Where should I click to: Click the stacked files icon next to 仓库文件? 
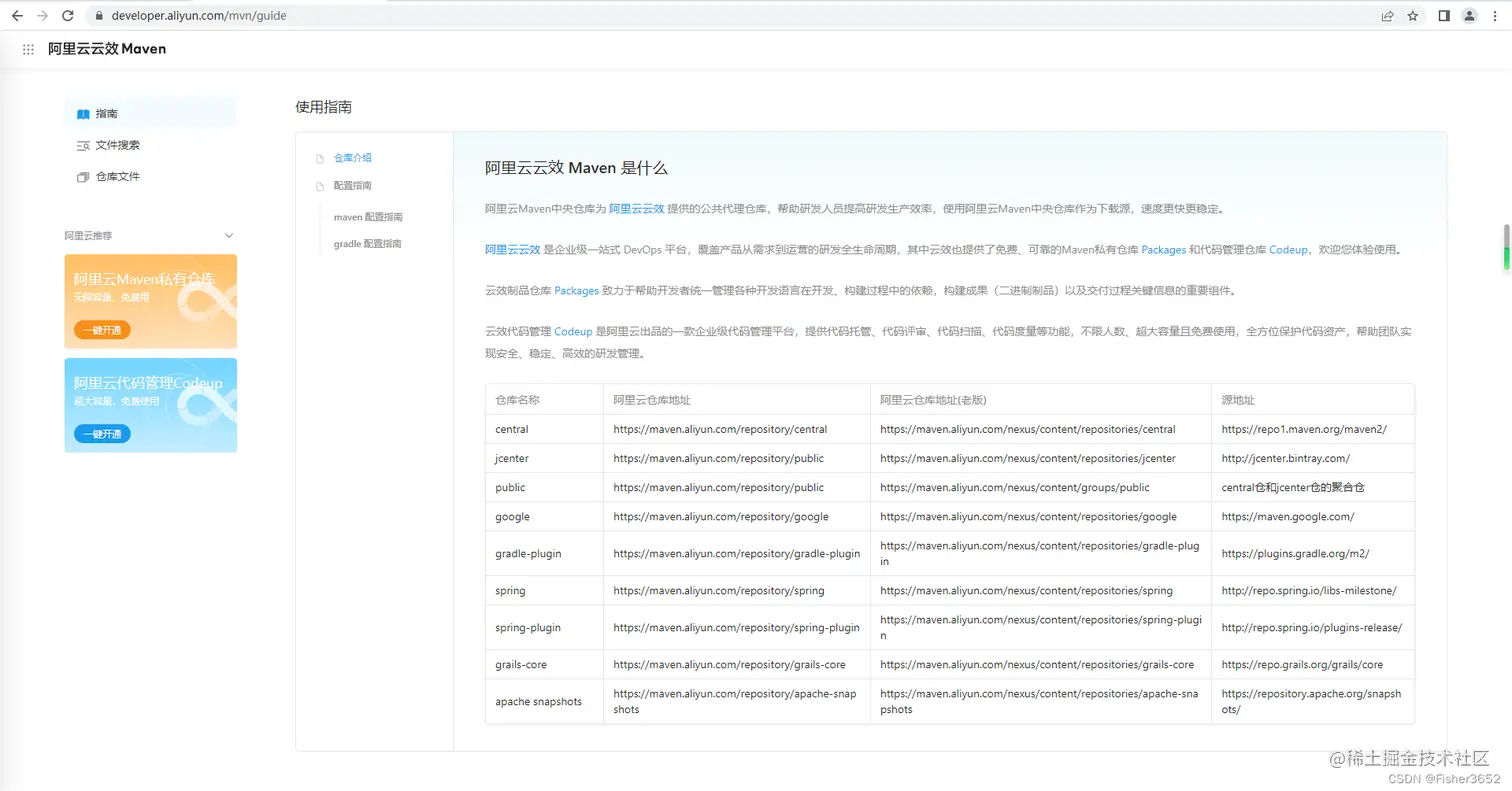pyautogui.click(x=83, y=177)
